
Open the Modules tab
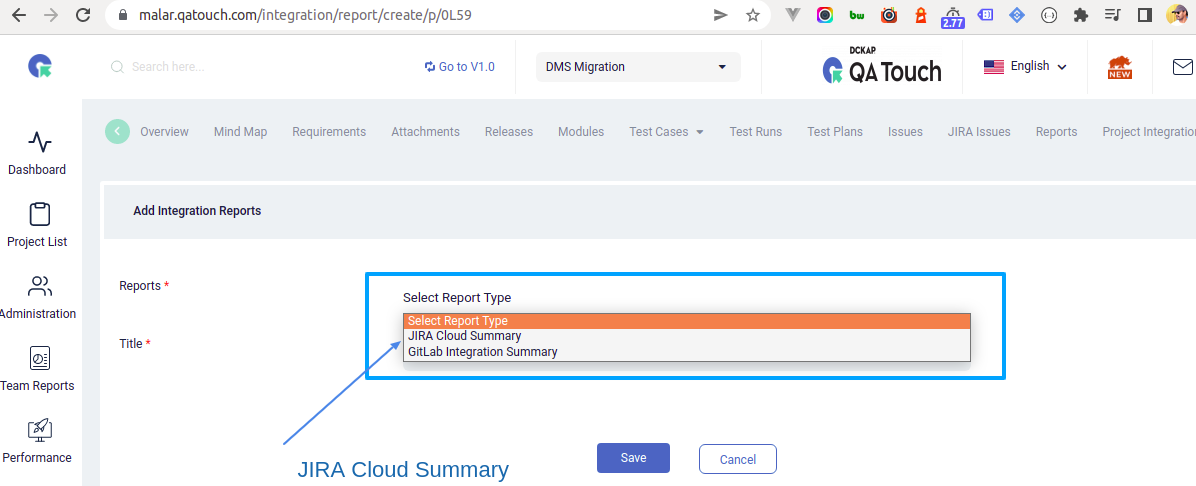tap(581, 132)
